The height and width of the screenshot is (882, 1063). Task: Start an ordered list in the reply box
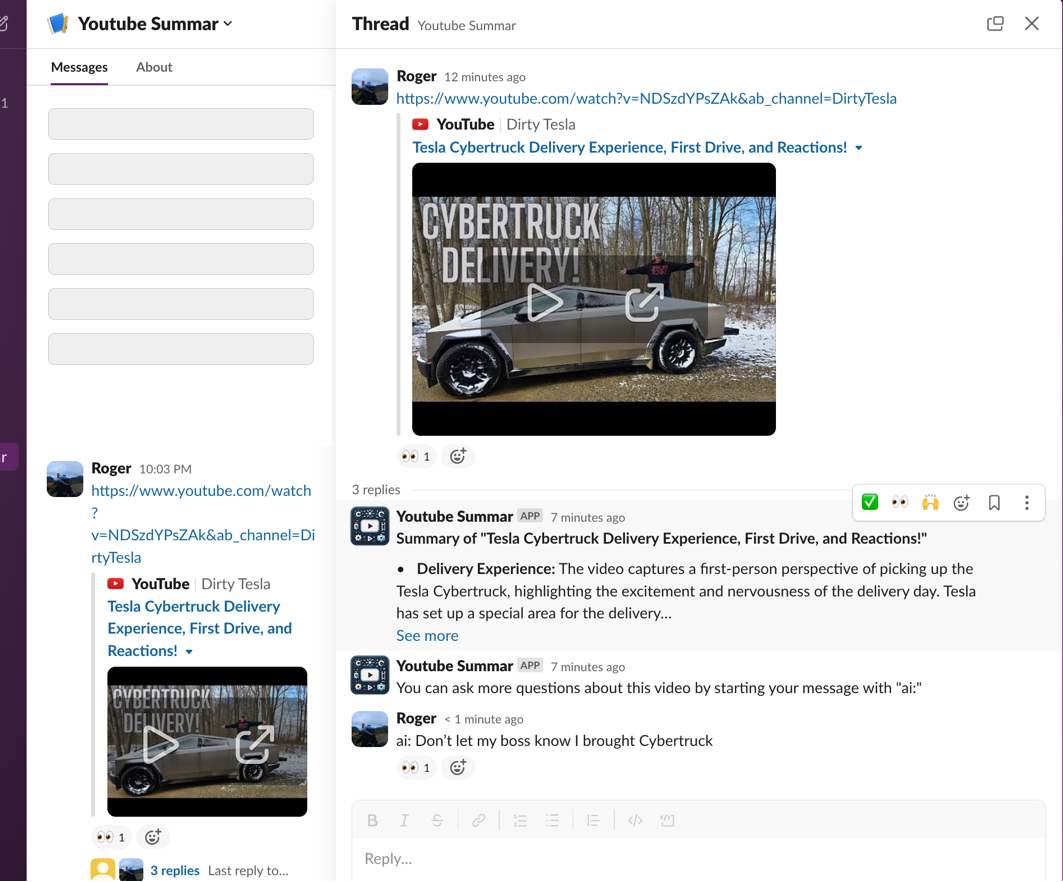520,820
